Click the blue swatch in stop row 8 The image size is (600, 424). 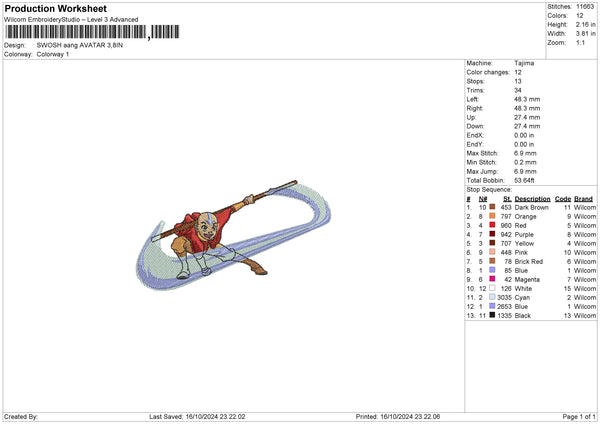click(x=492, y=270)
